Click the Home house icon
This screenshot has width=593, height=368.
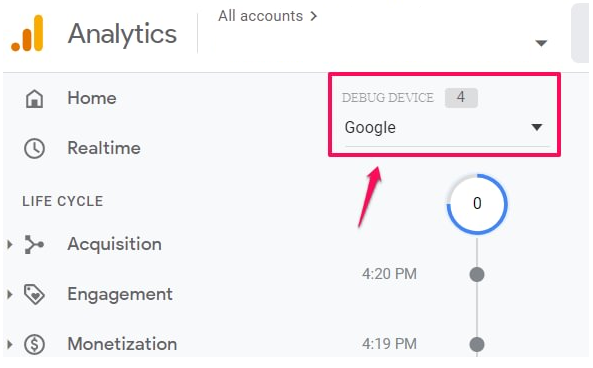(x=34, y=98)
